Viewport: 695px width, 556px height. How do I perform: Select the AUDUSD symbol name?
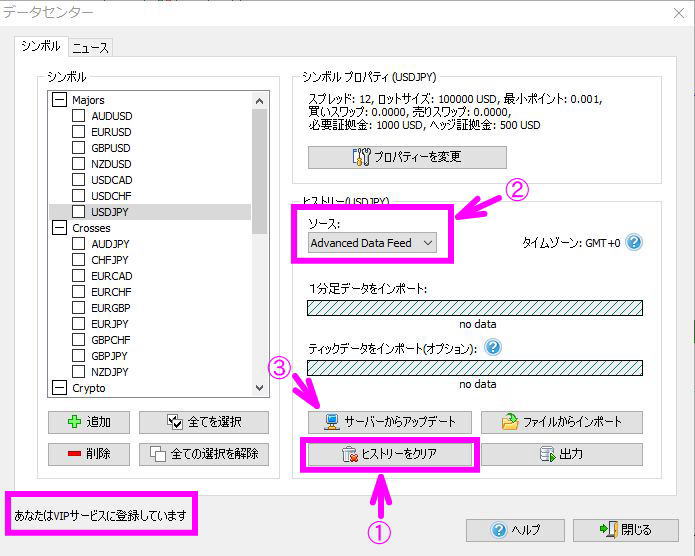112,116
